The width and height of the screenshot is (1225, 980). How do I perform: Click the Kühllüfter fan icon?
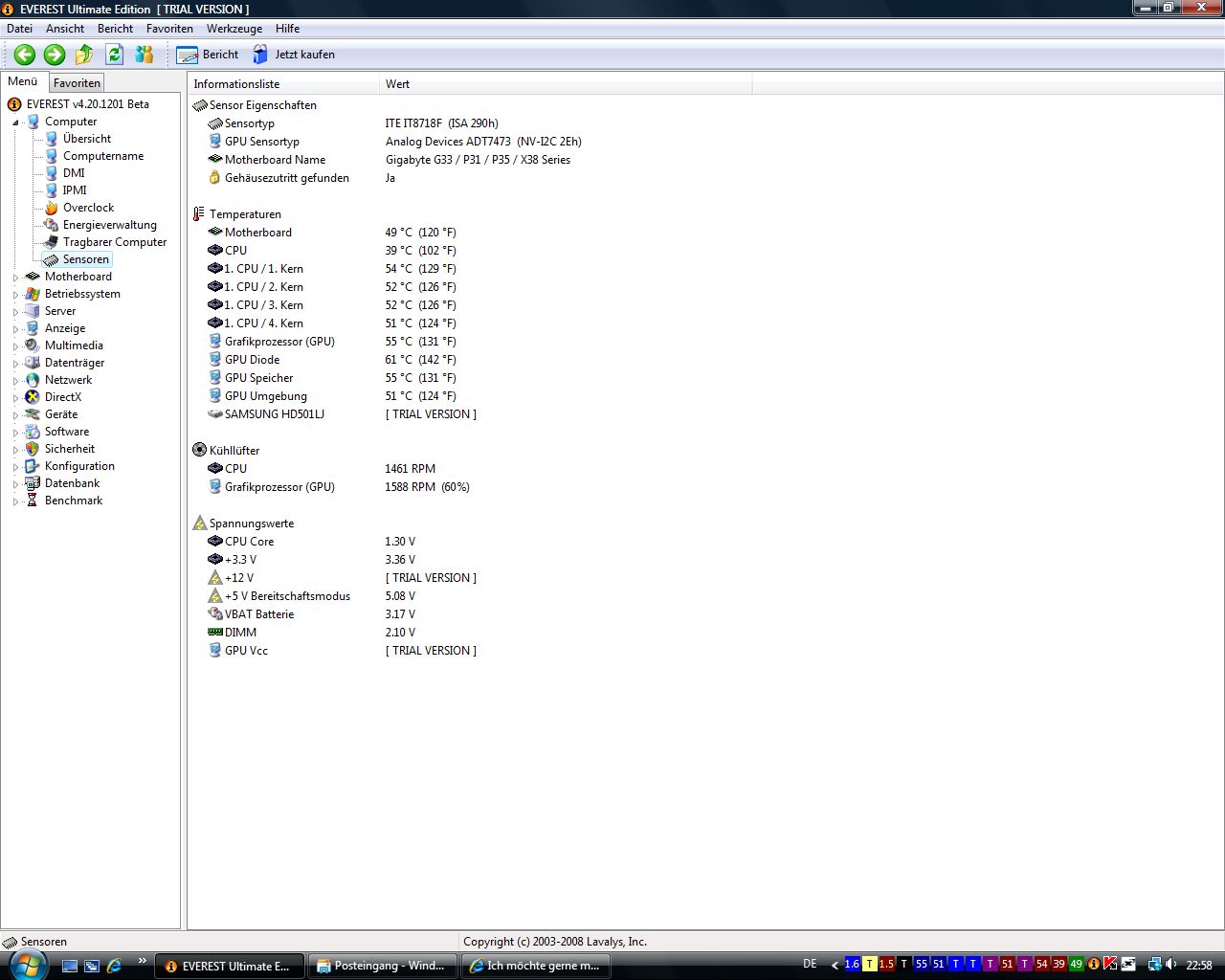[x=200, y=450]
